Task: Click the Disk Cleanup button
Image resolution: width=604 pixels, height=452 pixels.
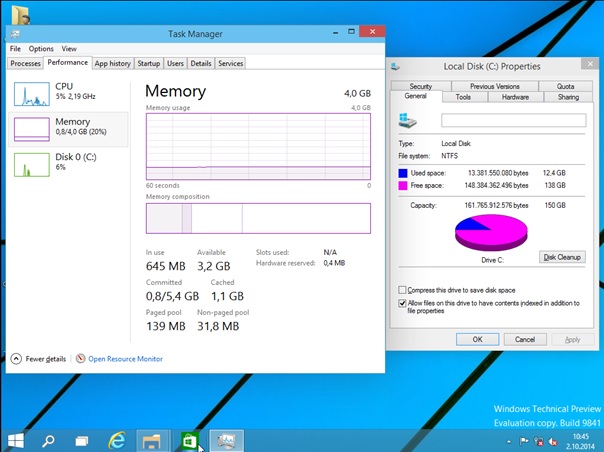Action: (562, 257)
